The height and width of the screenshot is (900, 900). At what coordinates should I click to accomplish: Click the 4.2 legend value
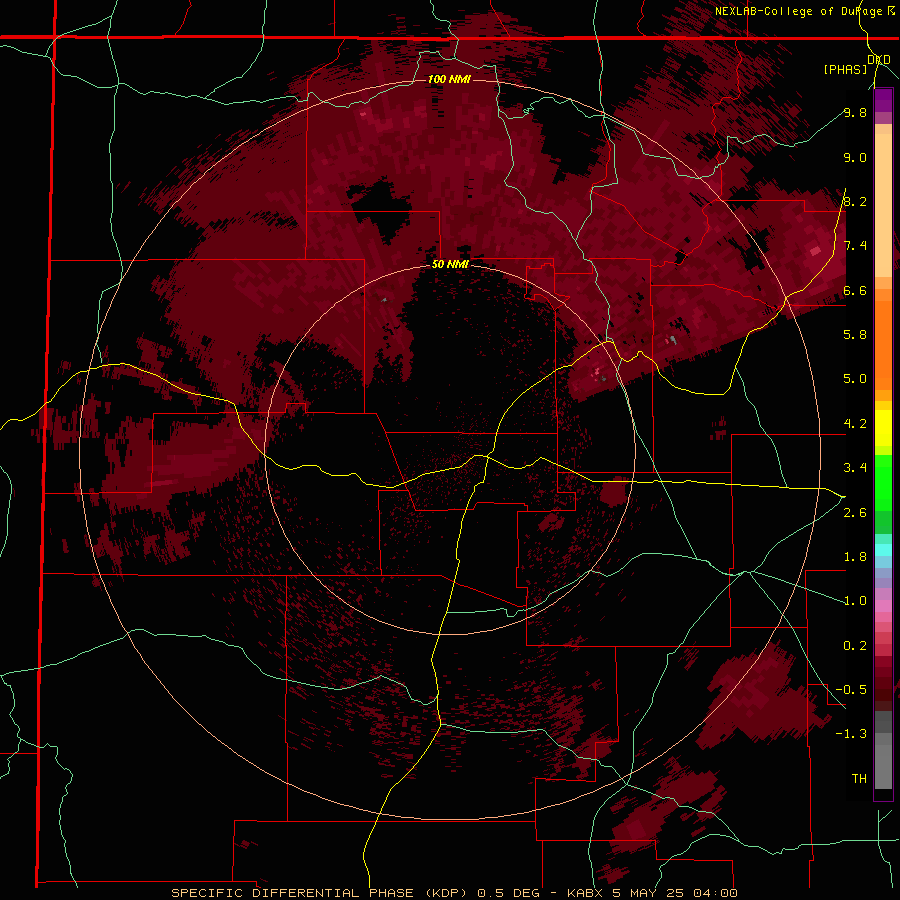pos(855,424)
